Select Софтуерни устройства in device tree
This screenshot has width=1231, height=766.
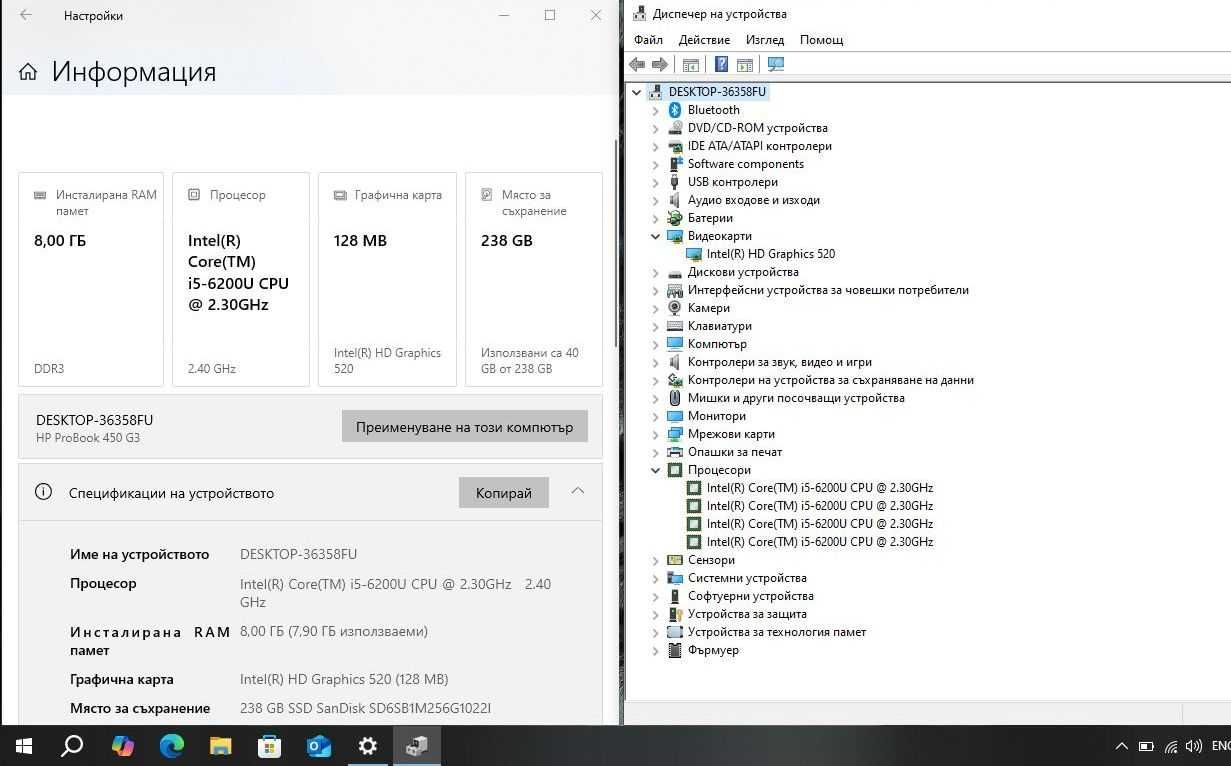(x=751, y=596)
